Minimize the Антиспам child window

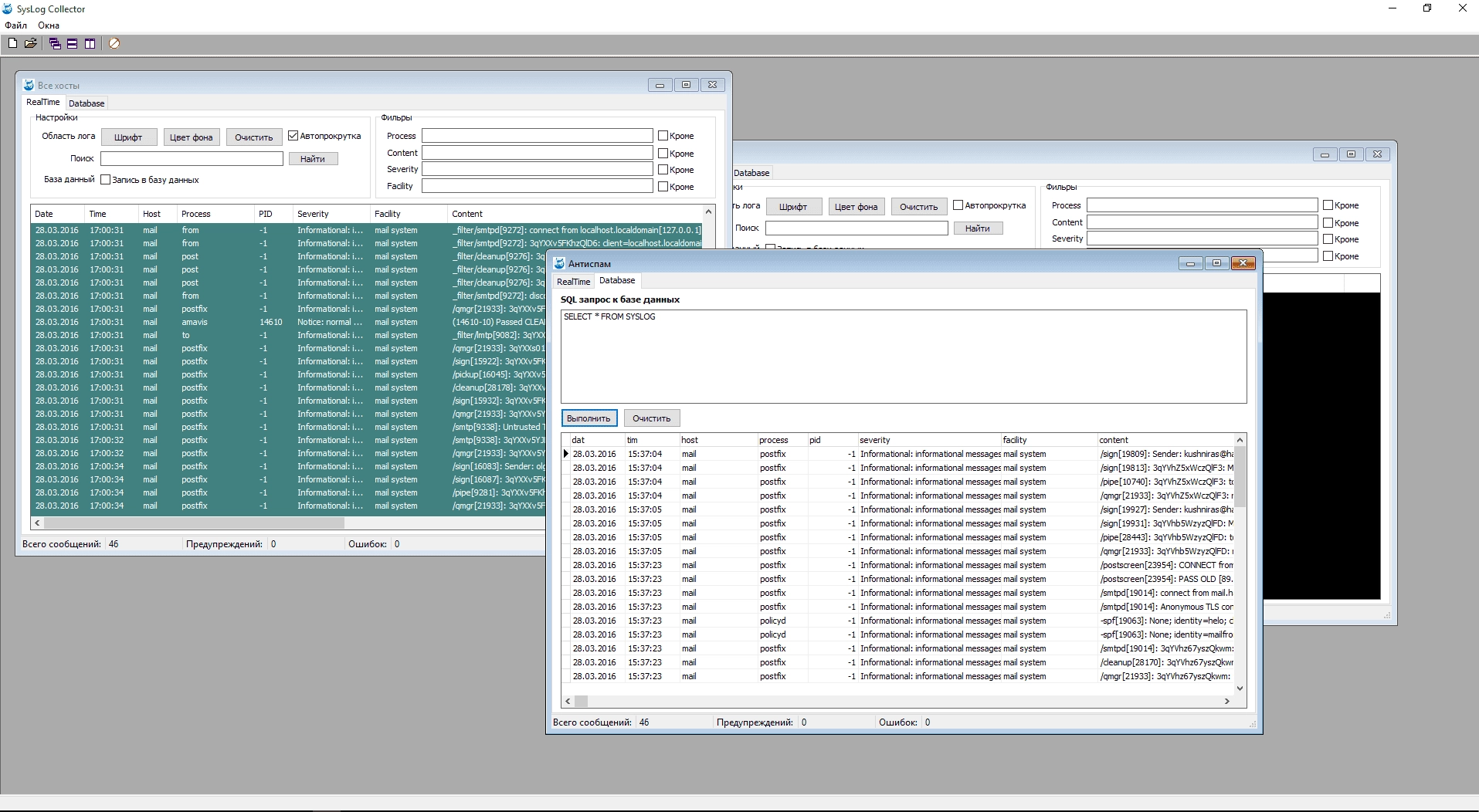tap(1190, 263)
